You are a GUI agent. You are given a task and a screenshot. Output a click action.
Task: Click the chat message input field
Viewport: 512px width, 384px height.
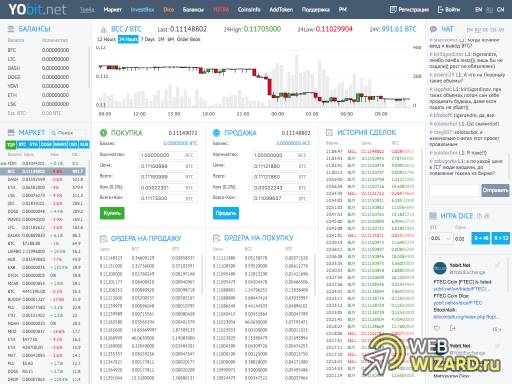(x=455, y=190)
